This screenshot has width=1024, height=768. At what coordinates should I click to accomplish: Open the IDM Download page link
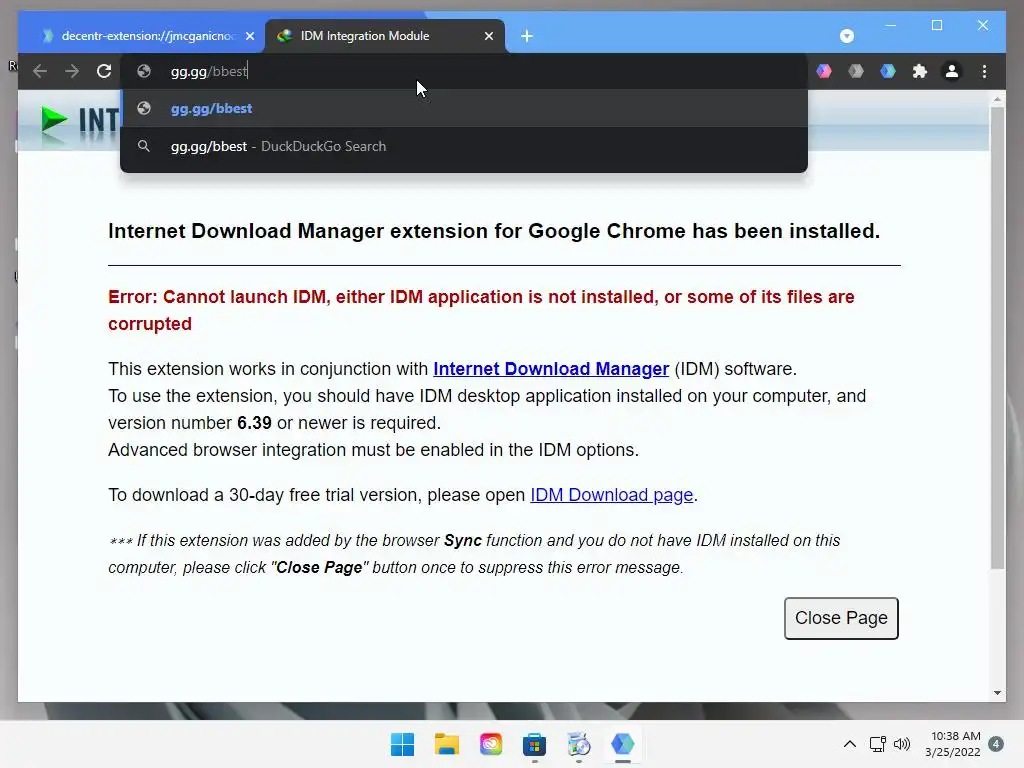(x=611, y=495)
